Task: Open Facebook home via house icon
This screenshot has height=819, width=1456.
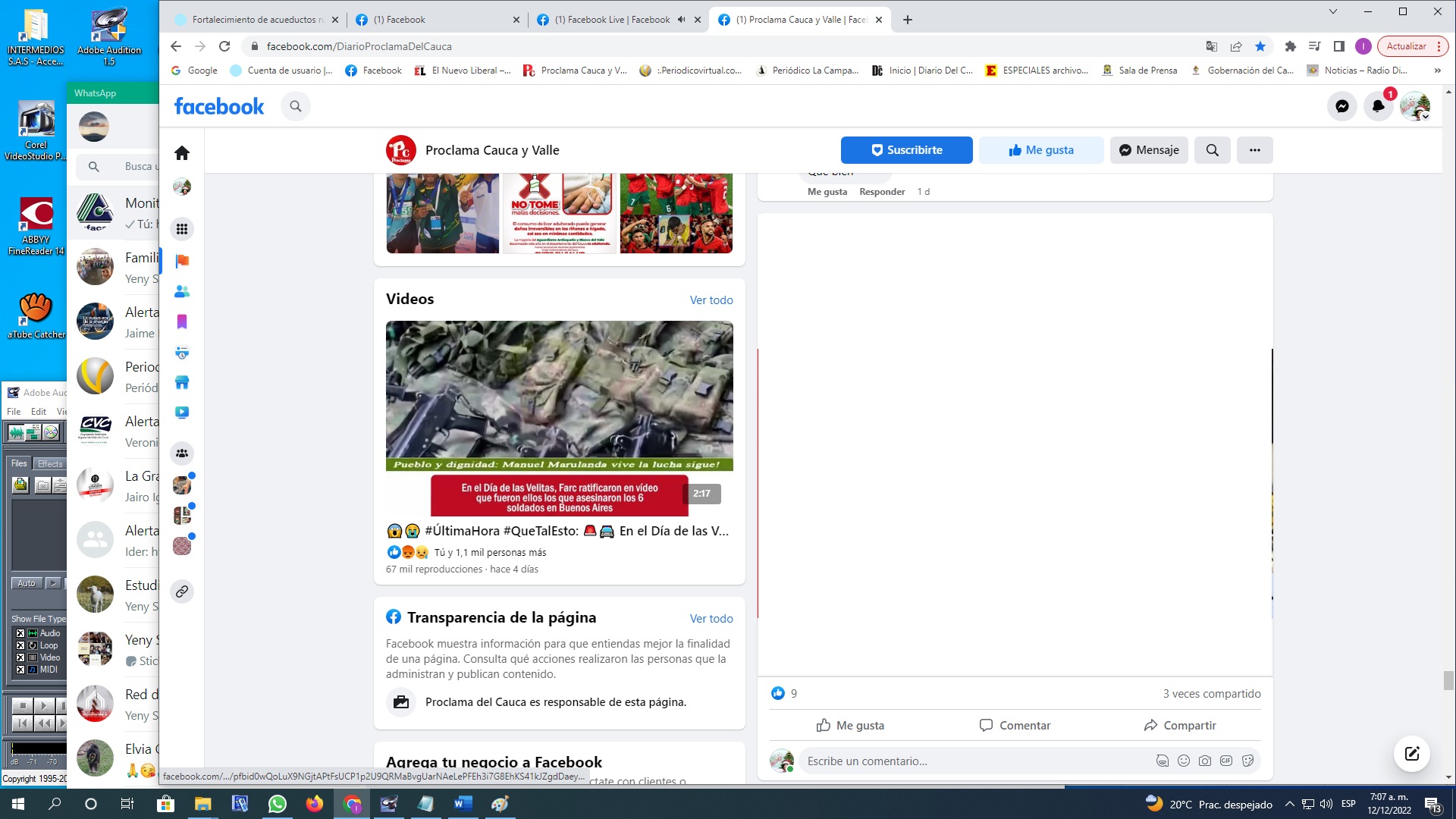Action: 182,153
